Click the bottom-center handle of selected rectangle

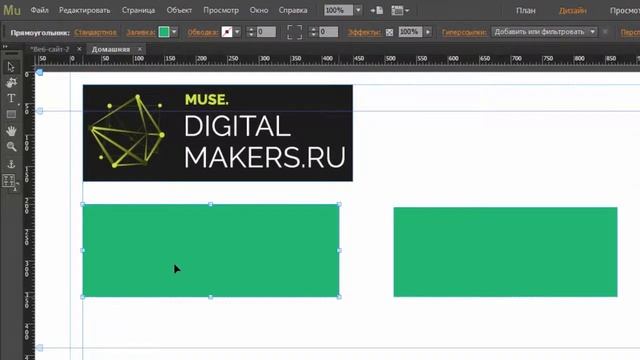(211, 297)
